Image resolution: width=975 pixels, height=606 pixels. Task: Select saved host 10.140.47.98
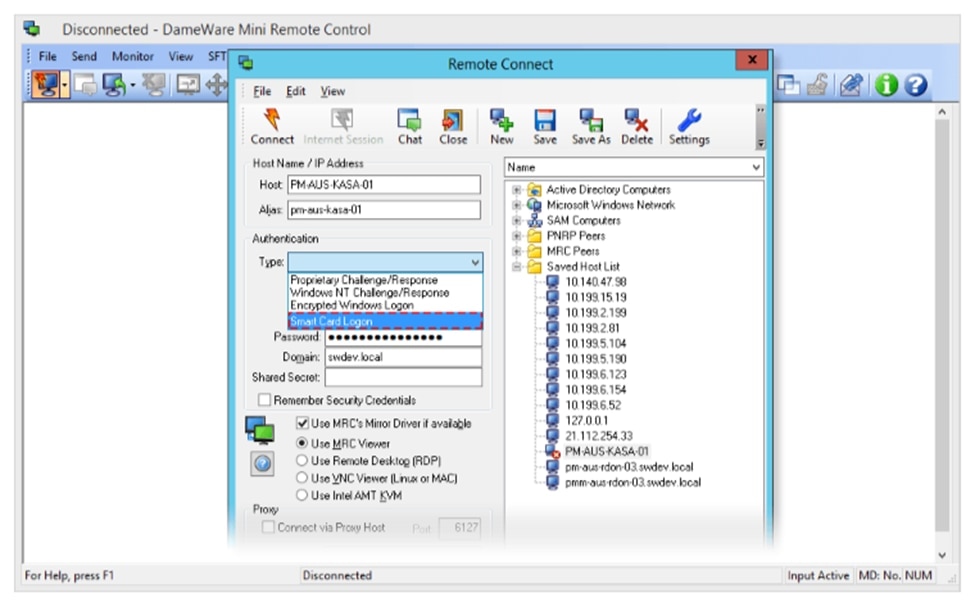595,282
